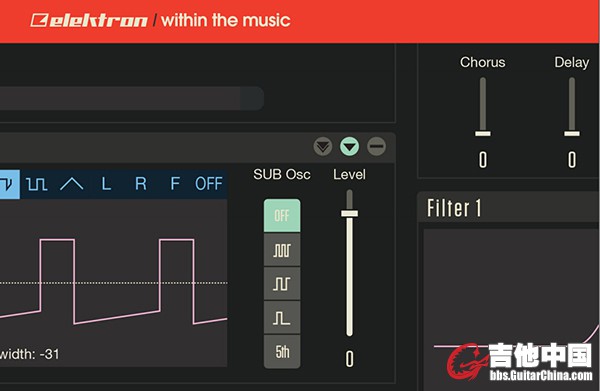600x391 pixels.
Task: Select the pulse square waveform icon
Action: coord(37,184)
